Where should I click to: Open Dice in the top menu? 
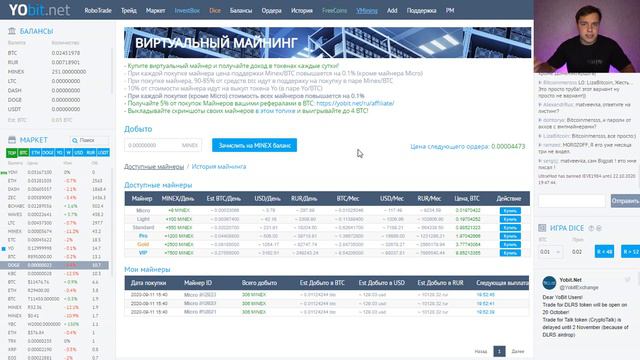click(215, 11)
